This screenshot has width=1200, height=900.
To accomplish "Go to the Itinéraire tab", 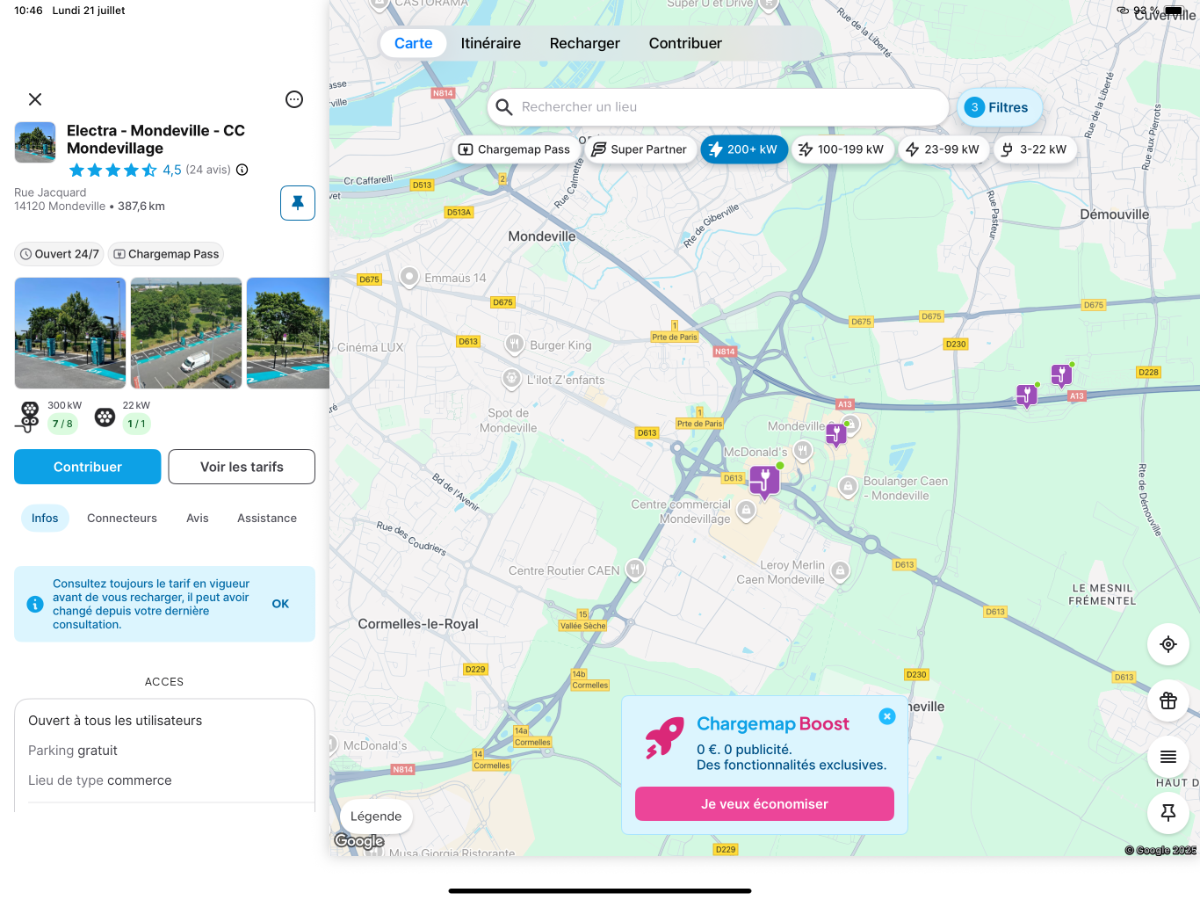I will click(x=491, y=43).
